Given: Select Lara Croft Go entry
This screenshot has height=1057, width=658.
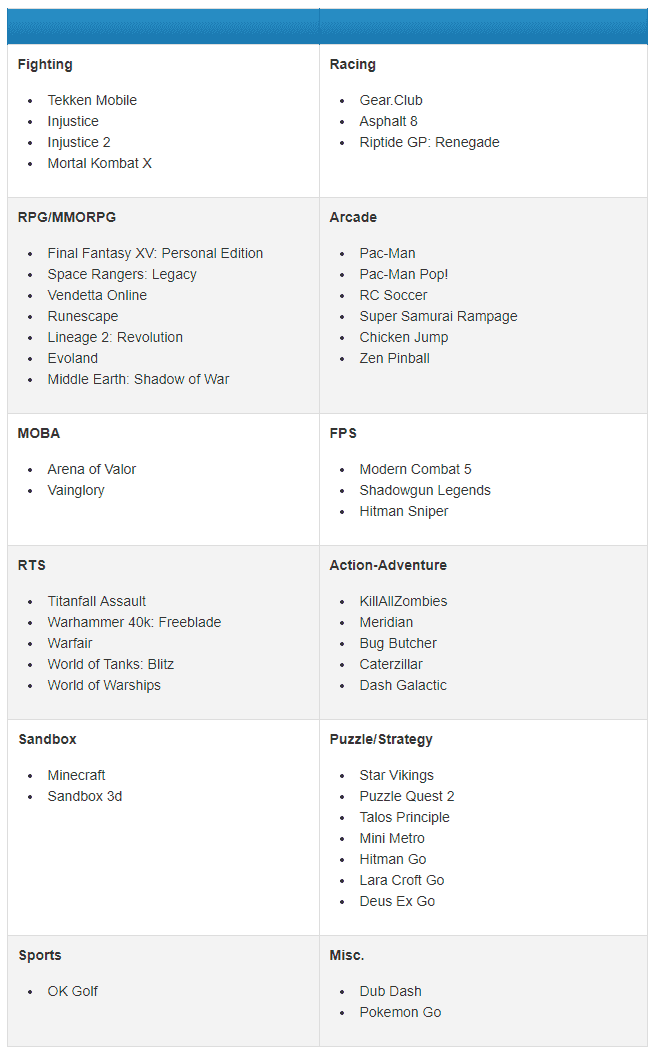Looking at the screenshot, I should [x=402, y=880].
